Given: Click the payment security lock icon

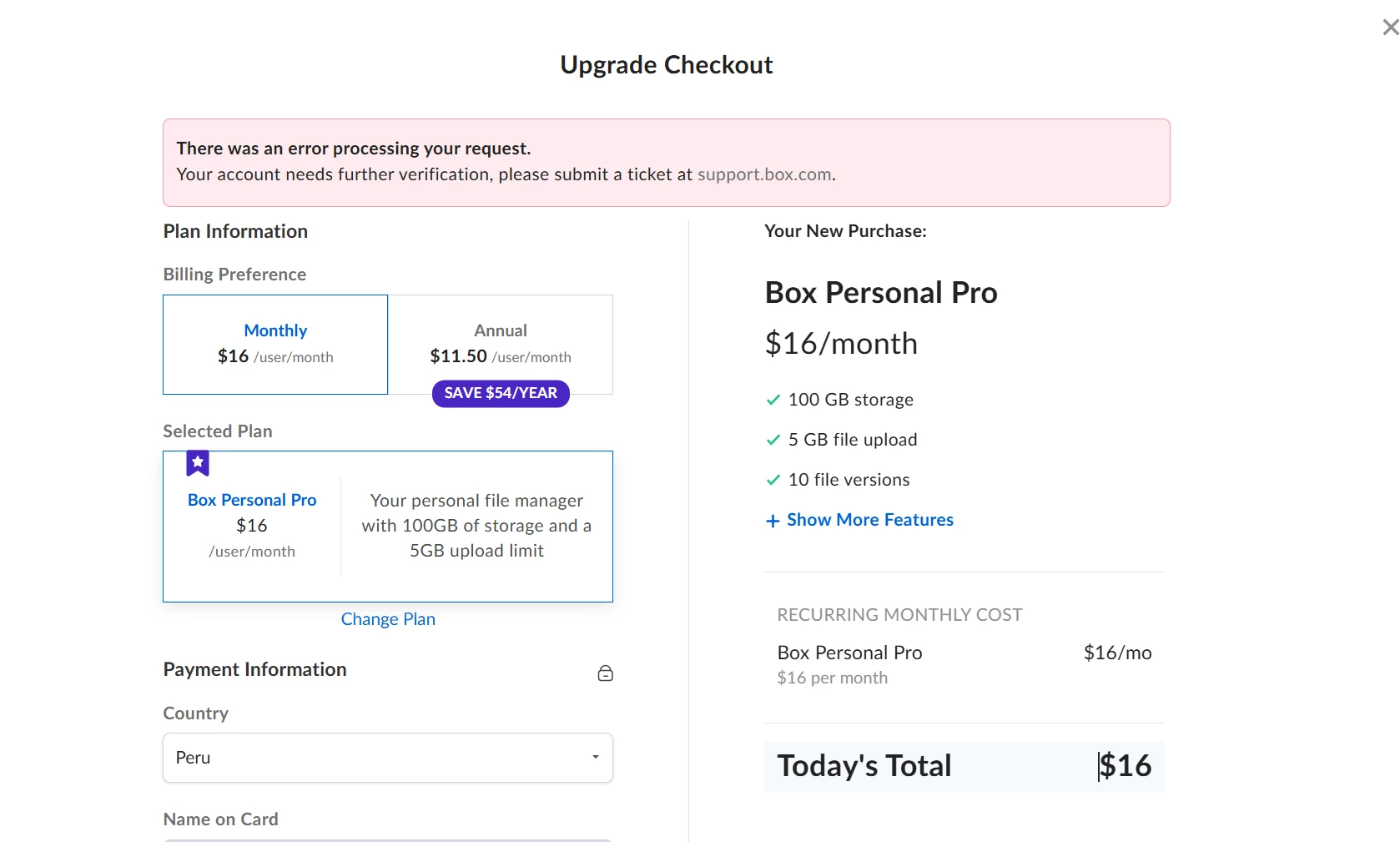Looking at the screenshot, I should 606,673.
